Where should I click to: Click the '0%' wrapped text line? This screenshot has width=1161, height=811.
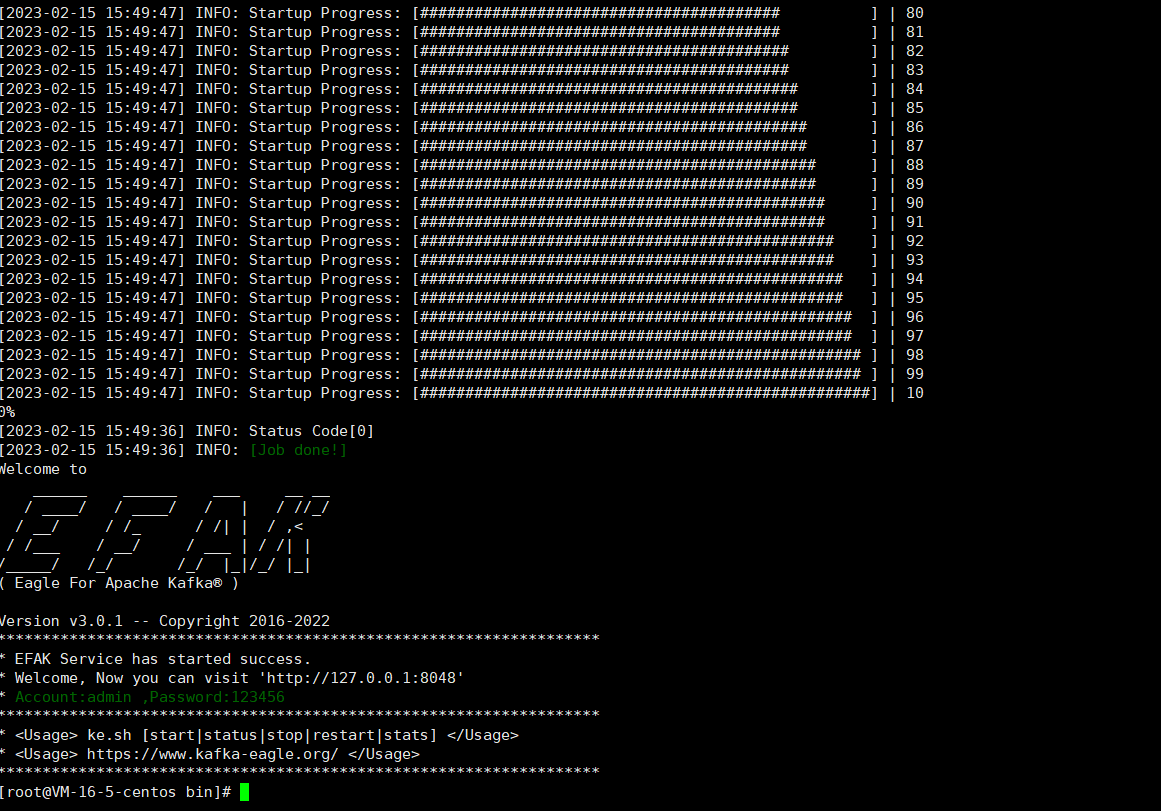pos(7,412)
